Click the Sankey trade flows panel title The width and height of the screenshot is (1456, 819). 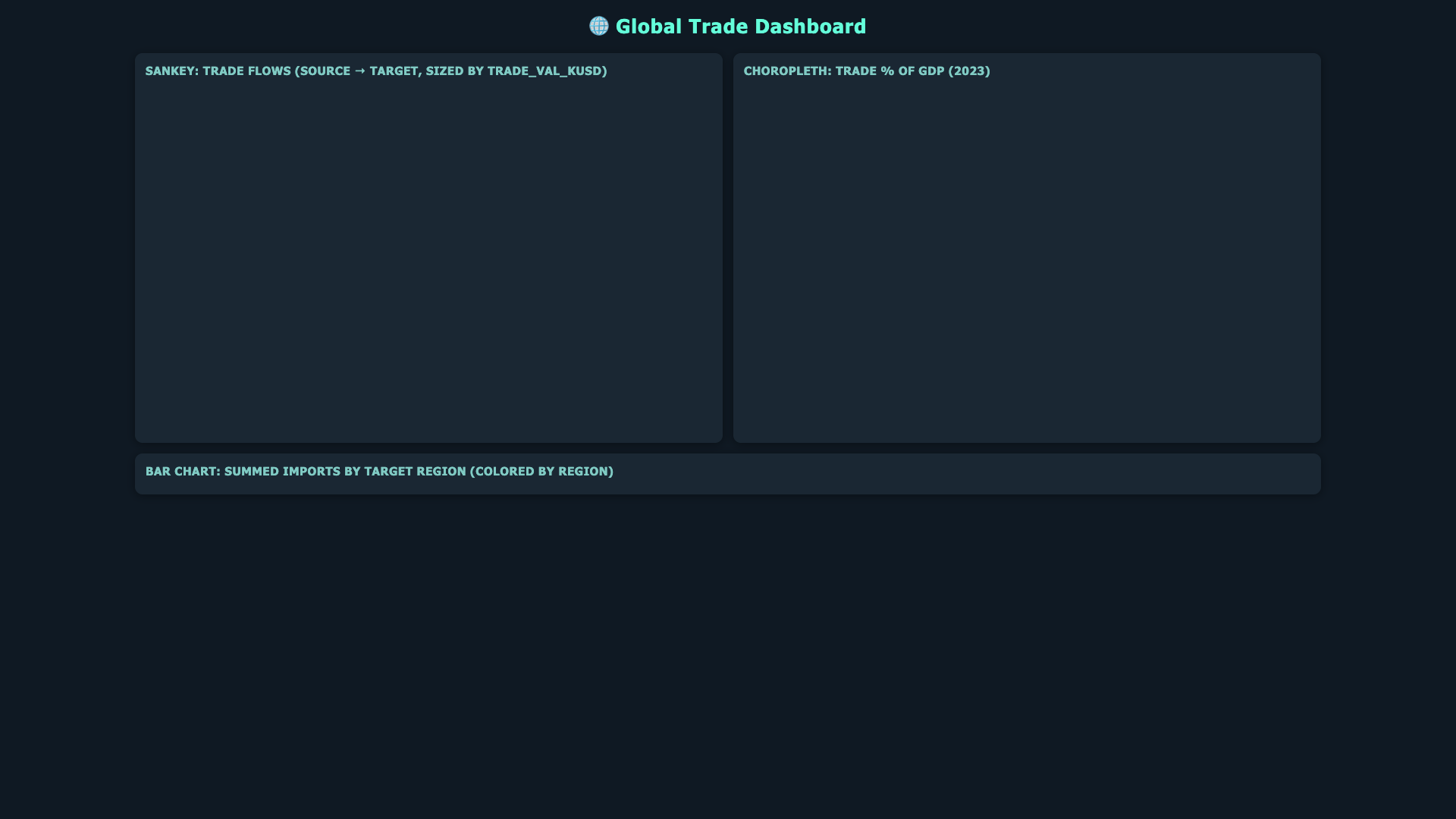coord(376,71)
